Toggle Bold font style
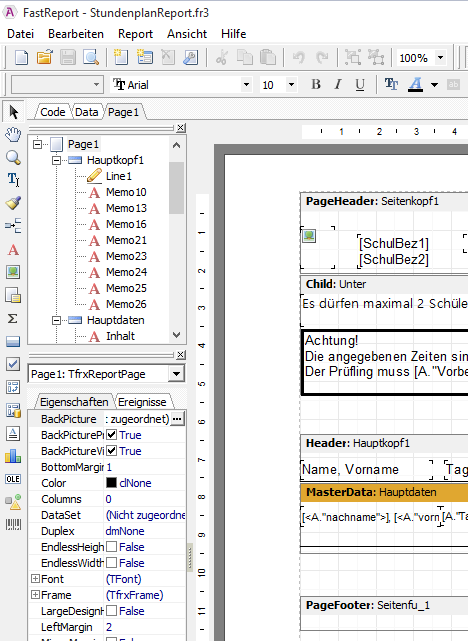The width and height of the screenshot is (468, 641). [316, 84]
